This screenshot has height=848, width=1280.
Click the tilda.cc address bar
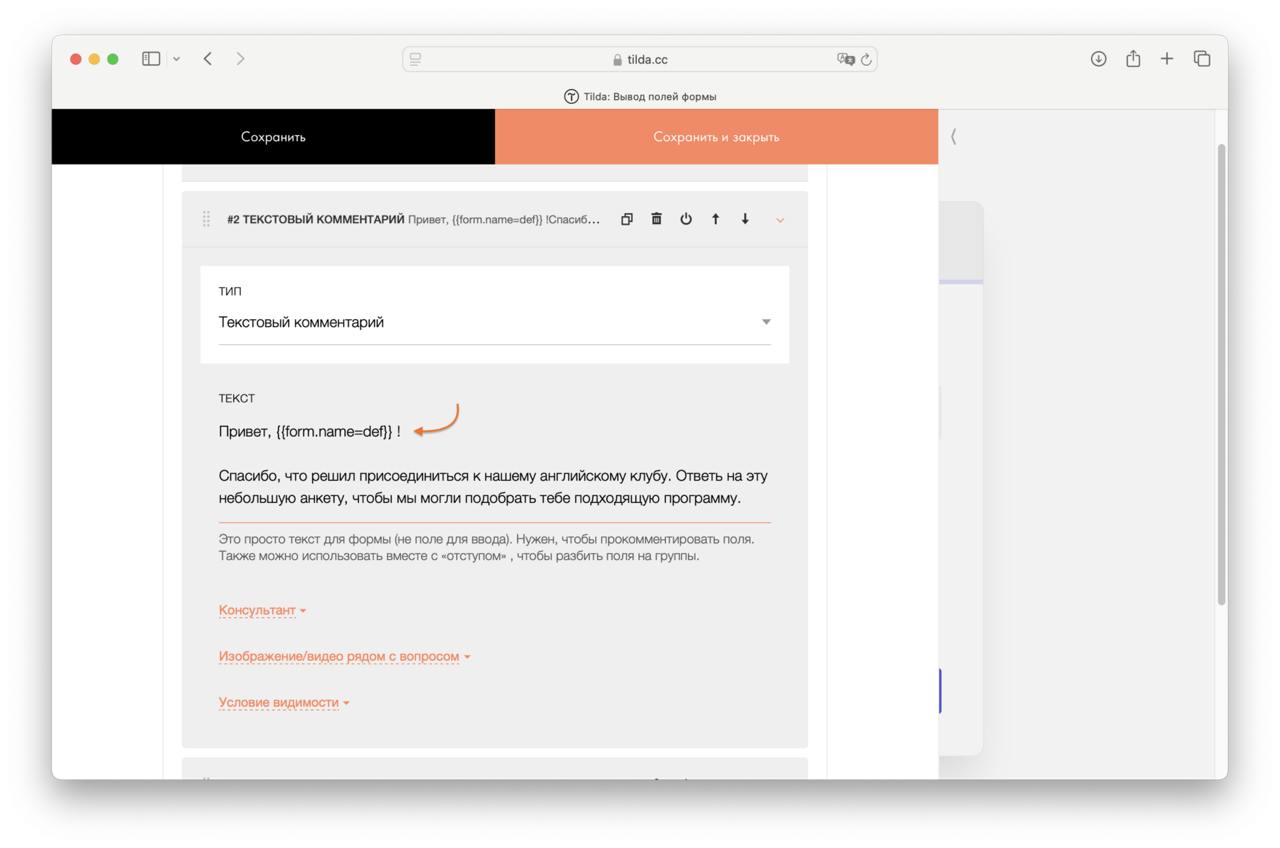click(x=640, y=59)
